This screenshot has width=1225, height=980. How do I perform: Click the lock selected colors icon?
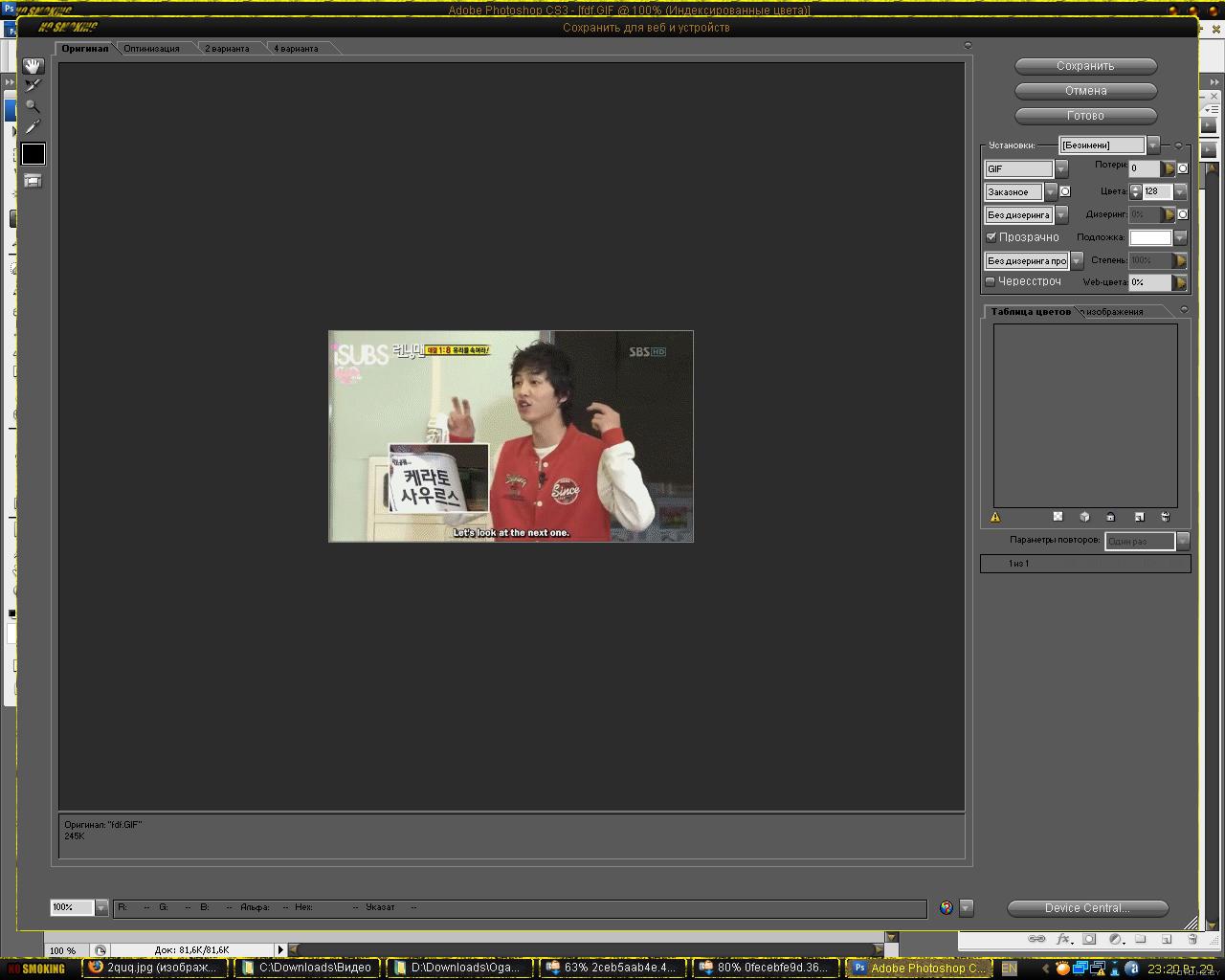click(x=1110, y=517)
